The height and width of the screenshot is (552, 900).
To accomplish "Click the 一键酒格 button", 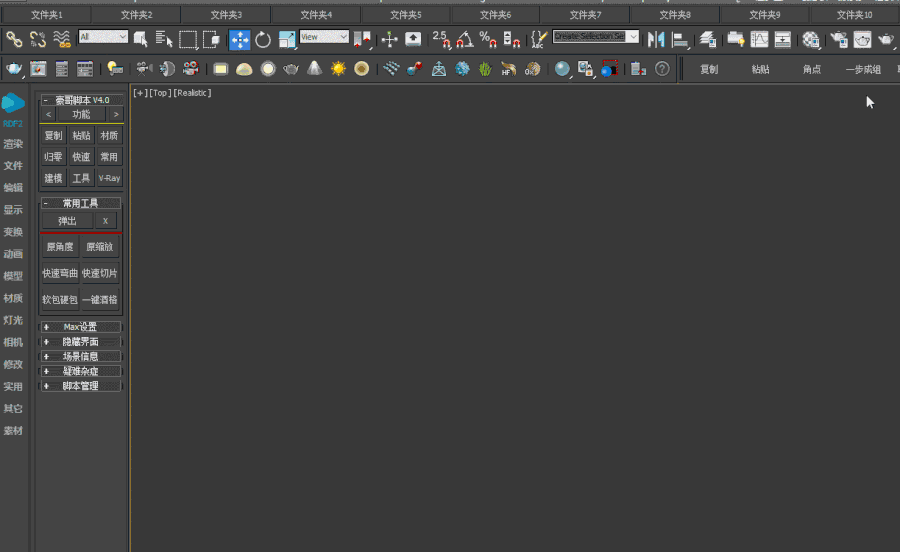I will (100, 300).
